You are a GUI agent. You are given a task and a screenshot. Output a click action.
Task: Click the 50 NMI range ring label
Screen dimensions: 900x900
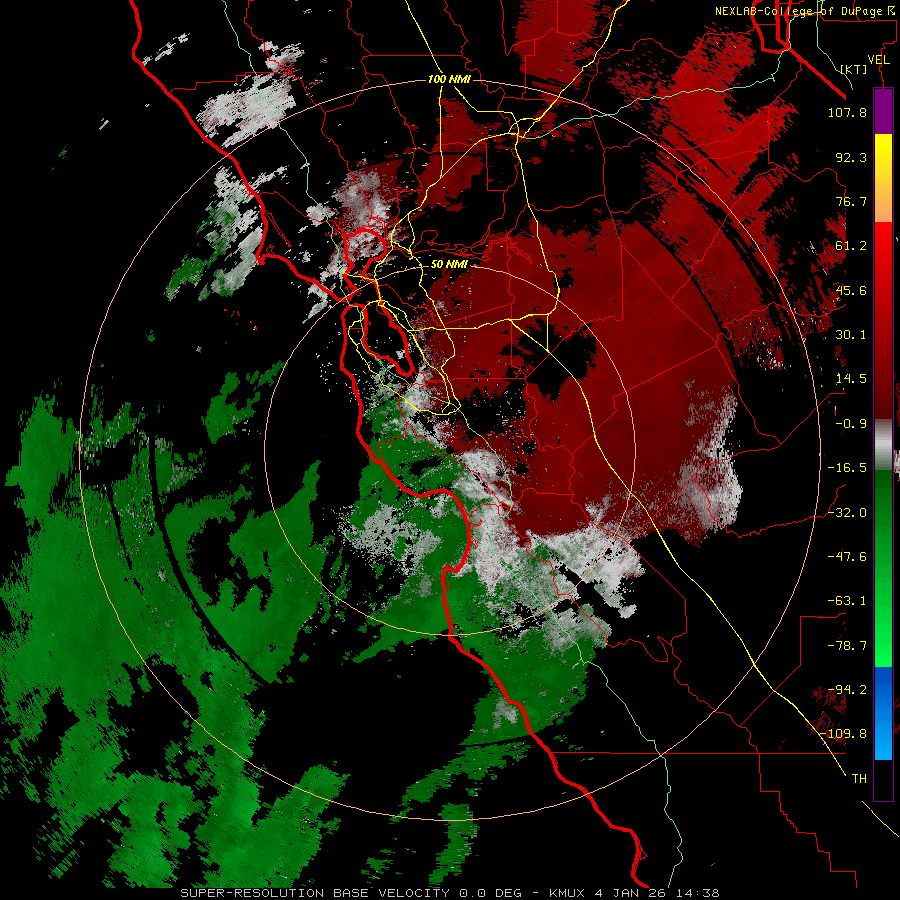(x=449, y=264)
